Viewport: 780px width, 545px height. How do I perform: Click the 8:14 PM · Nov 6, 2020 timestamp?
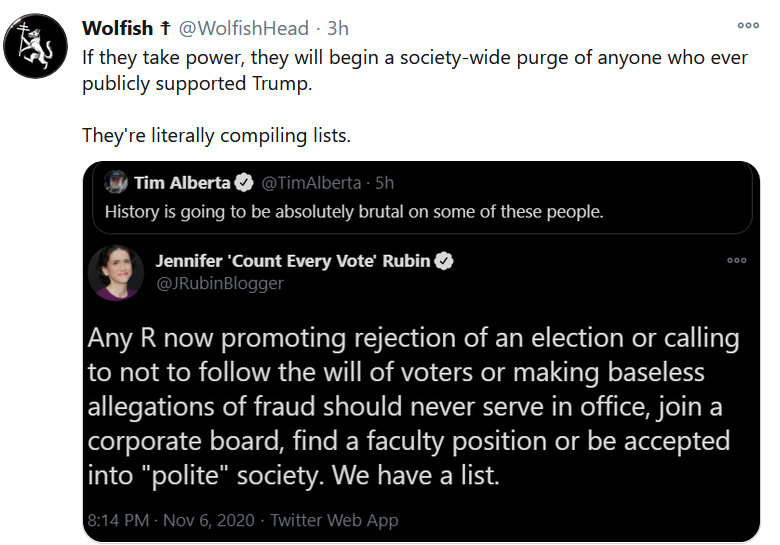(x=174, y=520)
